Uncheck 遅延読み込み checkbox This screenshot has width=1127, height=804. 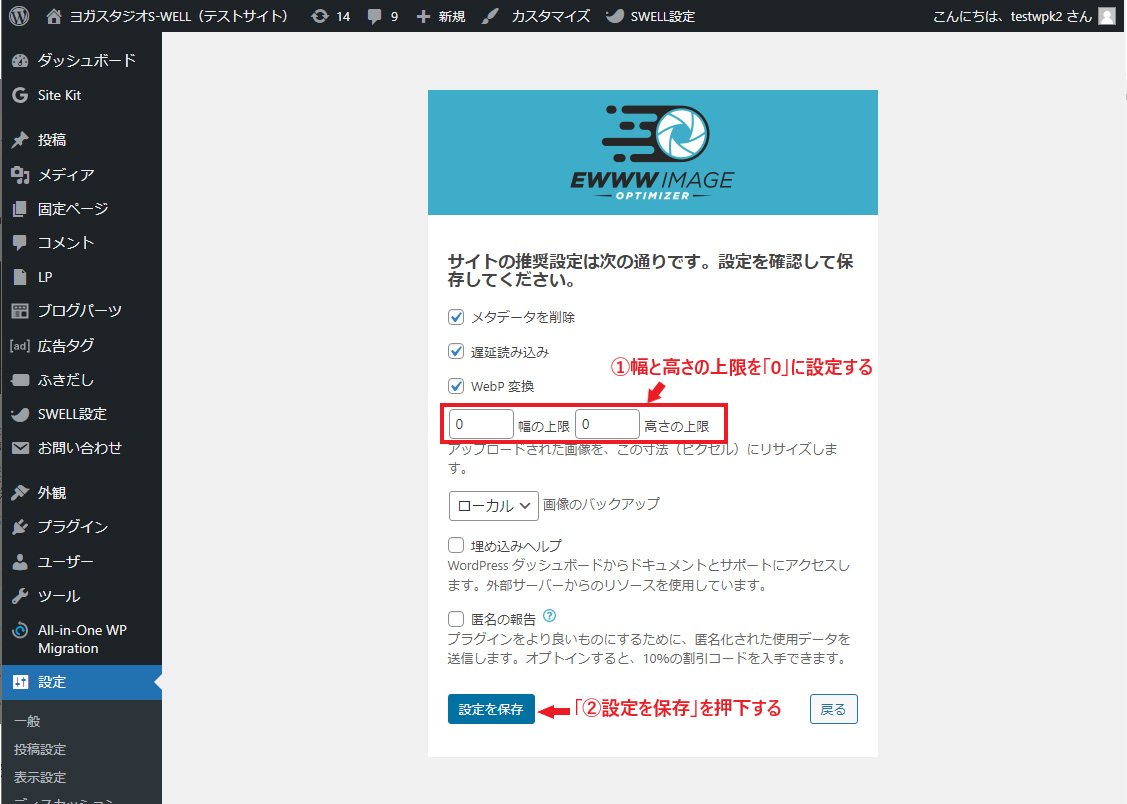(456, 351)
